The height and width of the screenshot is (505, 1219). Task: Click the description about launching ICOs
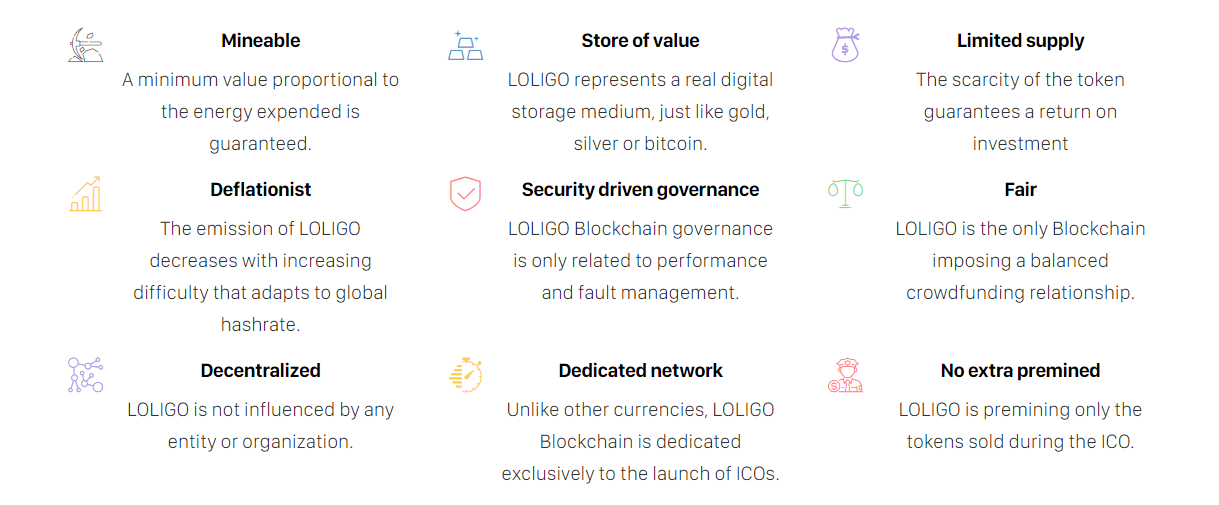pos(640,442)
